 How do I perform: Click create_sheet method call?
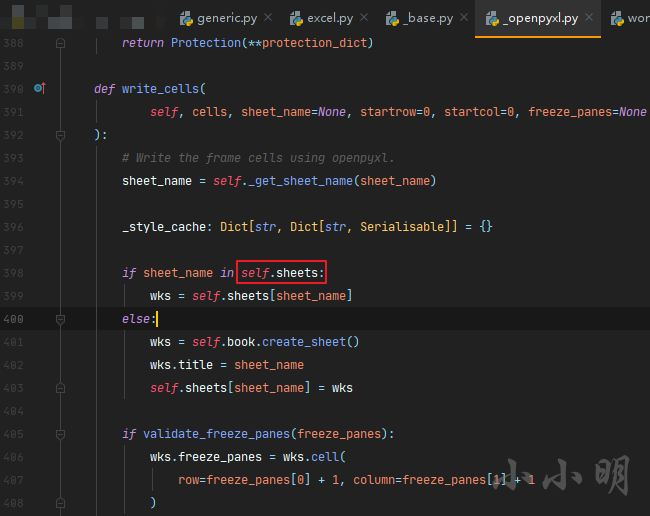[304, 342]
